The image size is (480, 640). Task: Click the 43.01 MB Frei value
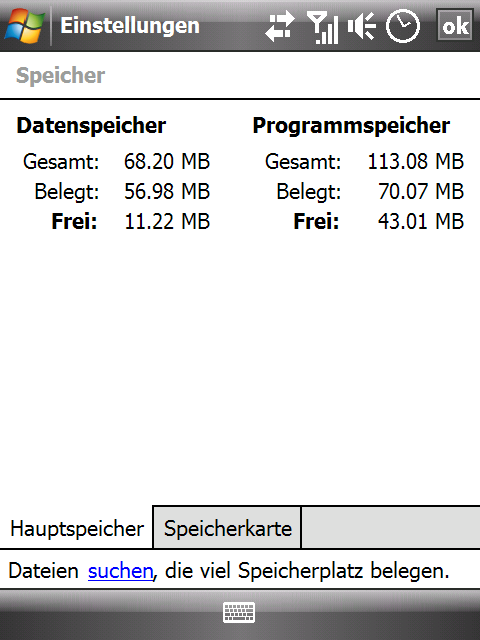421,221
